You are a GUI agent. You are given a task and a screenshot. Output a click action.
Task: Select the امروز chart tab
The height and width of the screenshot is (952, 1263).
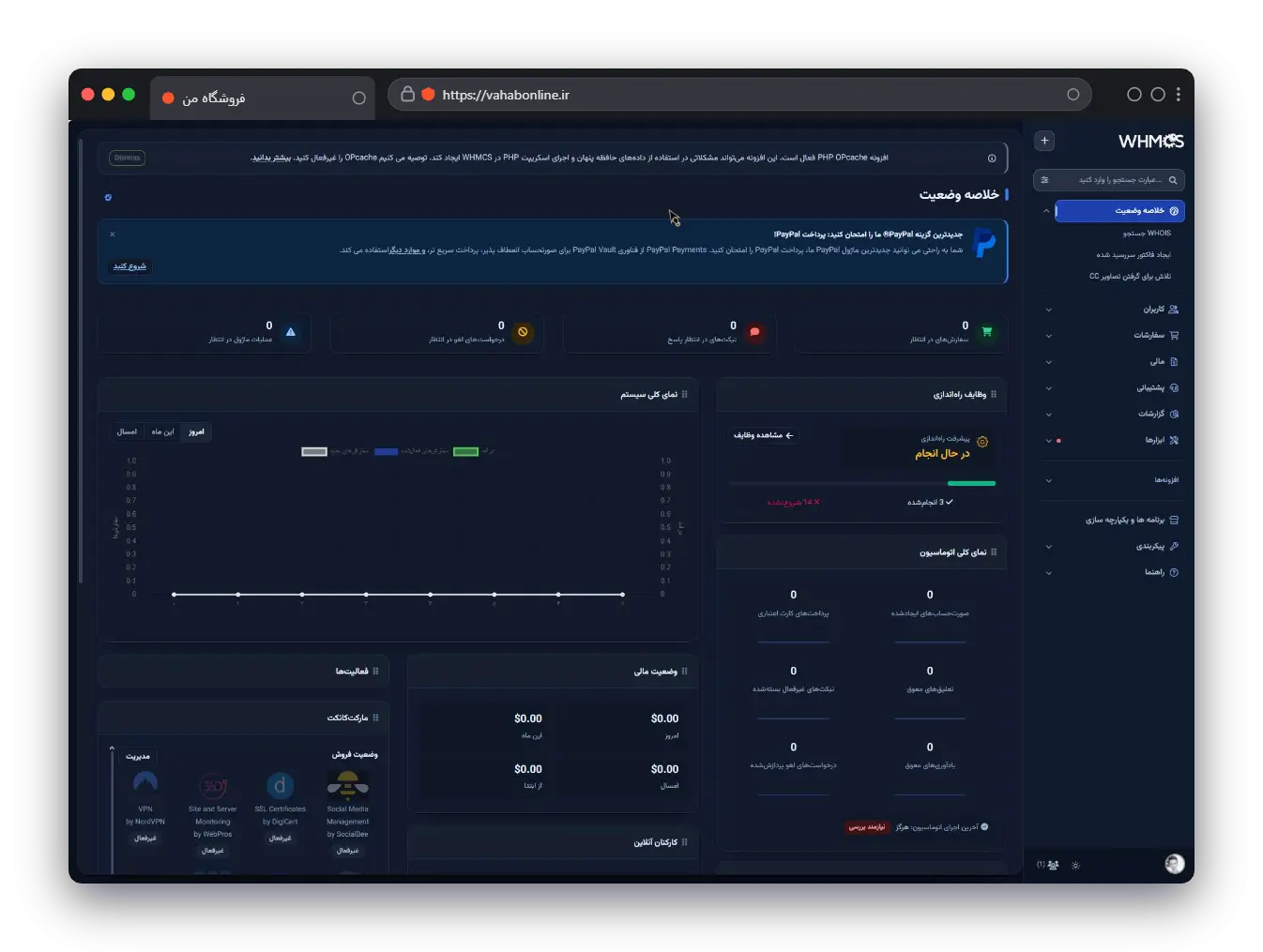[x=196, y=432]
